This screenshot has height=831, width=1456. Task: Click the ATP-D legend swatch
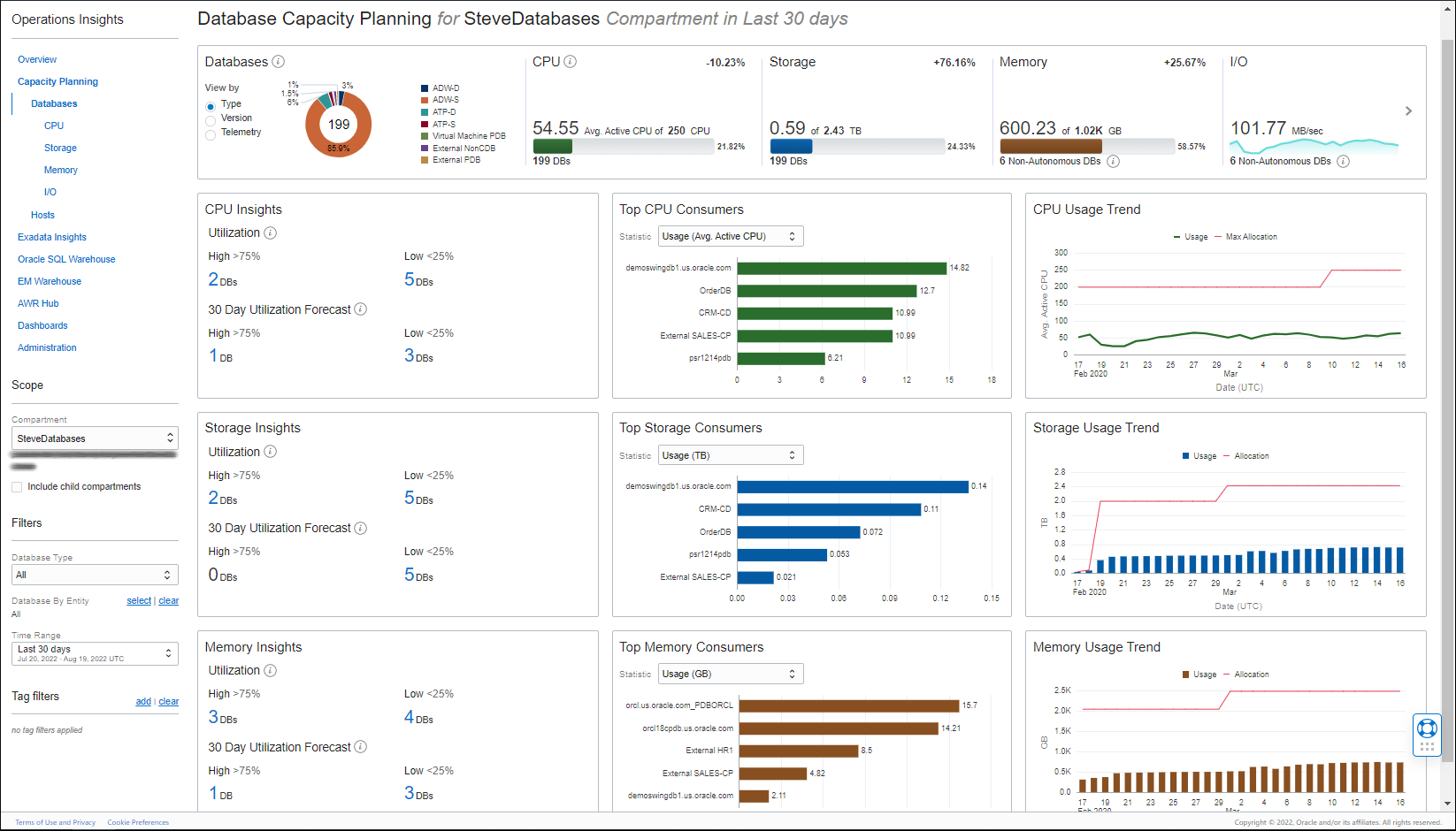pos(425,112)
